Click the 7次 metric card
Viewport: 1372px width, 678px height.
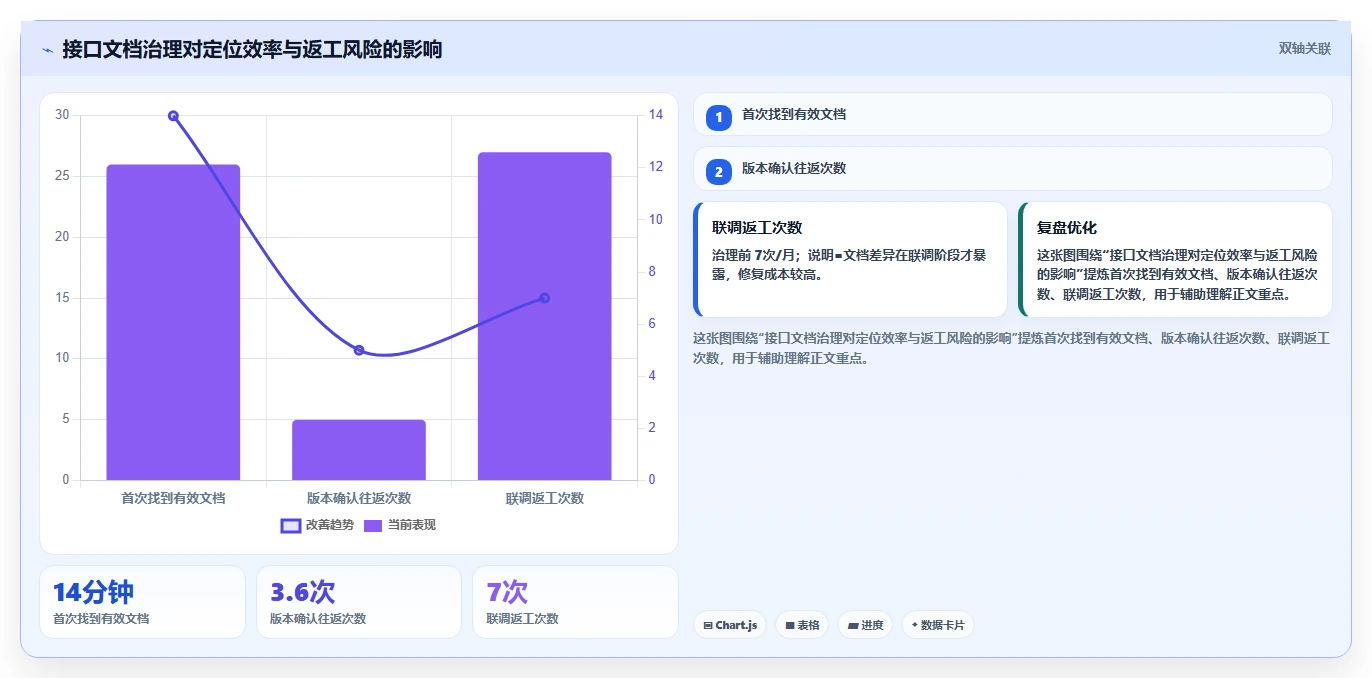[575, 602]
